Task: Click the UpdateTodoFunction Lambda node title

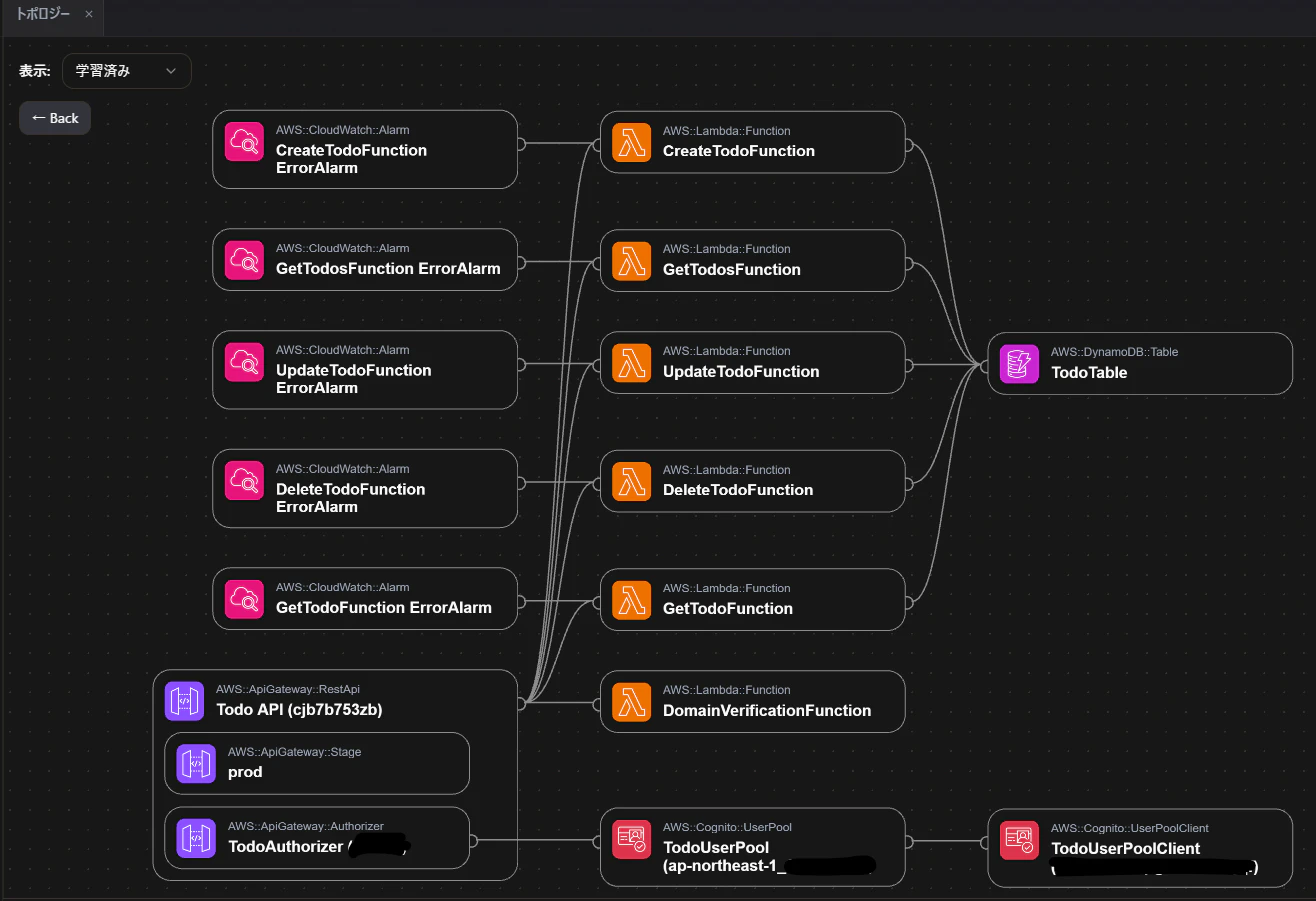Action: tap(741, 371)
